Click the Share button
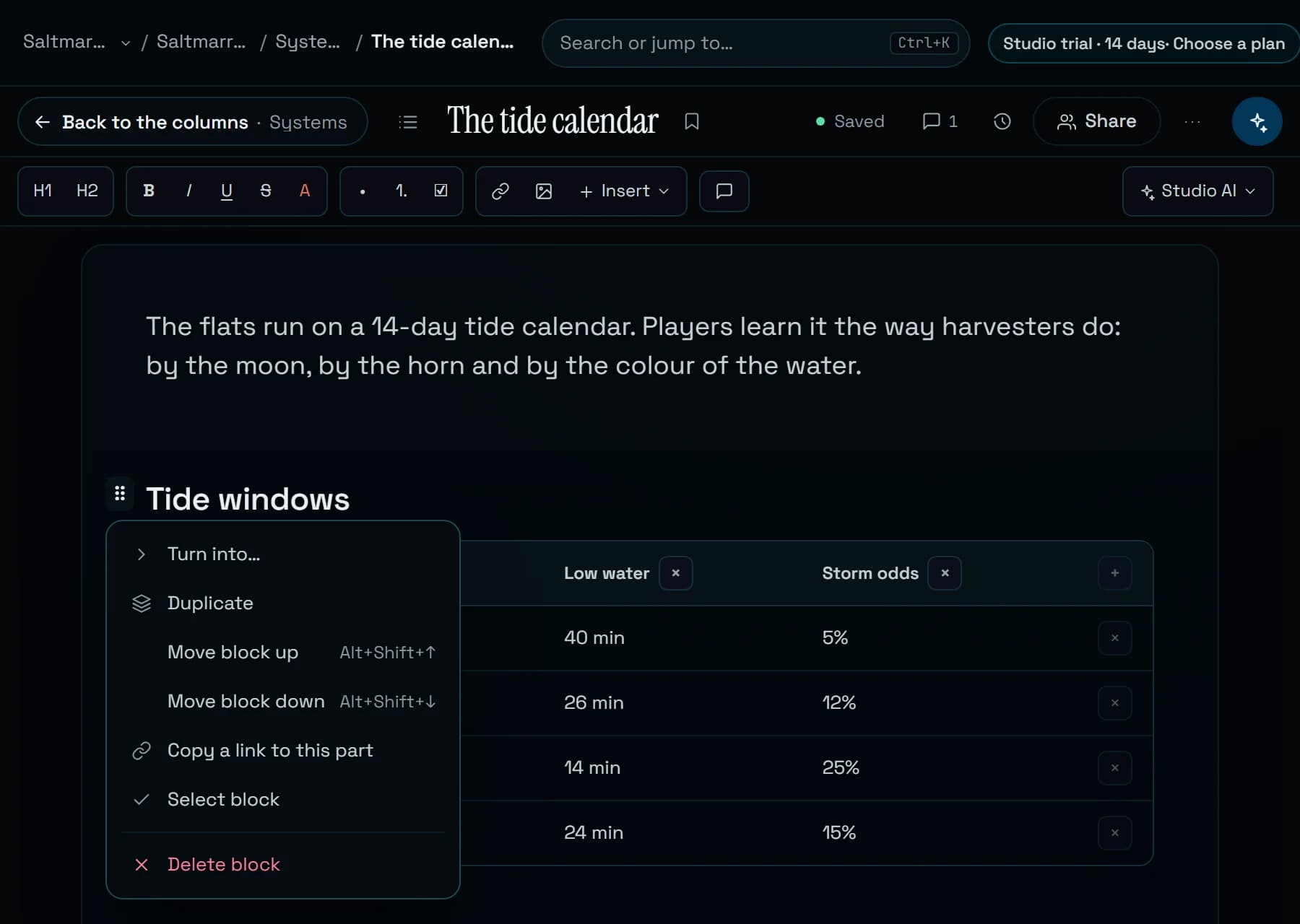Screen dimensions: 1300x924 1097,121
